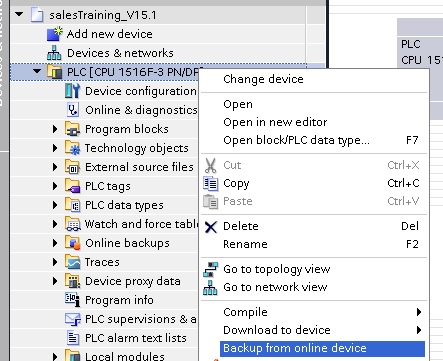Collapse the PLC CPU 1516F-3 node
The image size is (443, 361).
click(37, 71)
